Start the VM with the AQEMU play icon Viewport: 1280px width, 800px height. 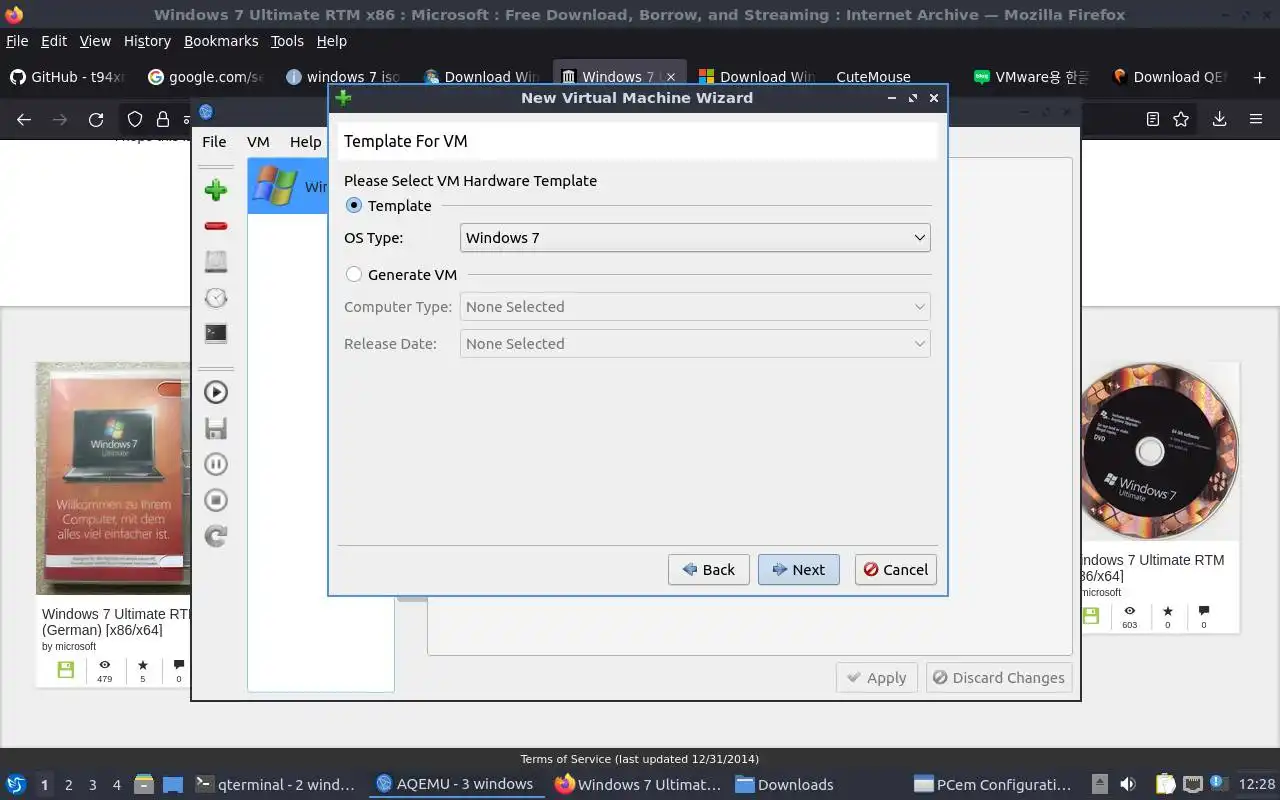point(216,392)
